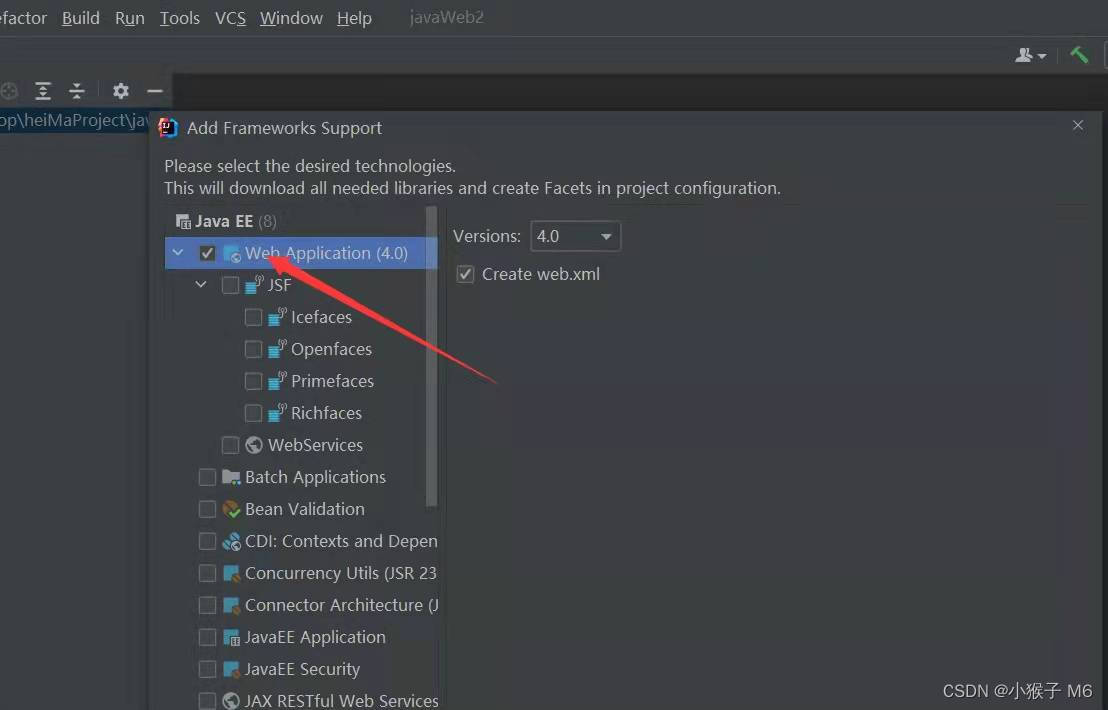Select the Web Application (4.0) row label
1108x710 pixels.
click(326, 253)
